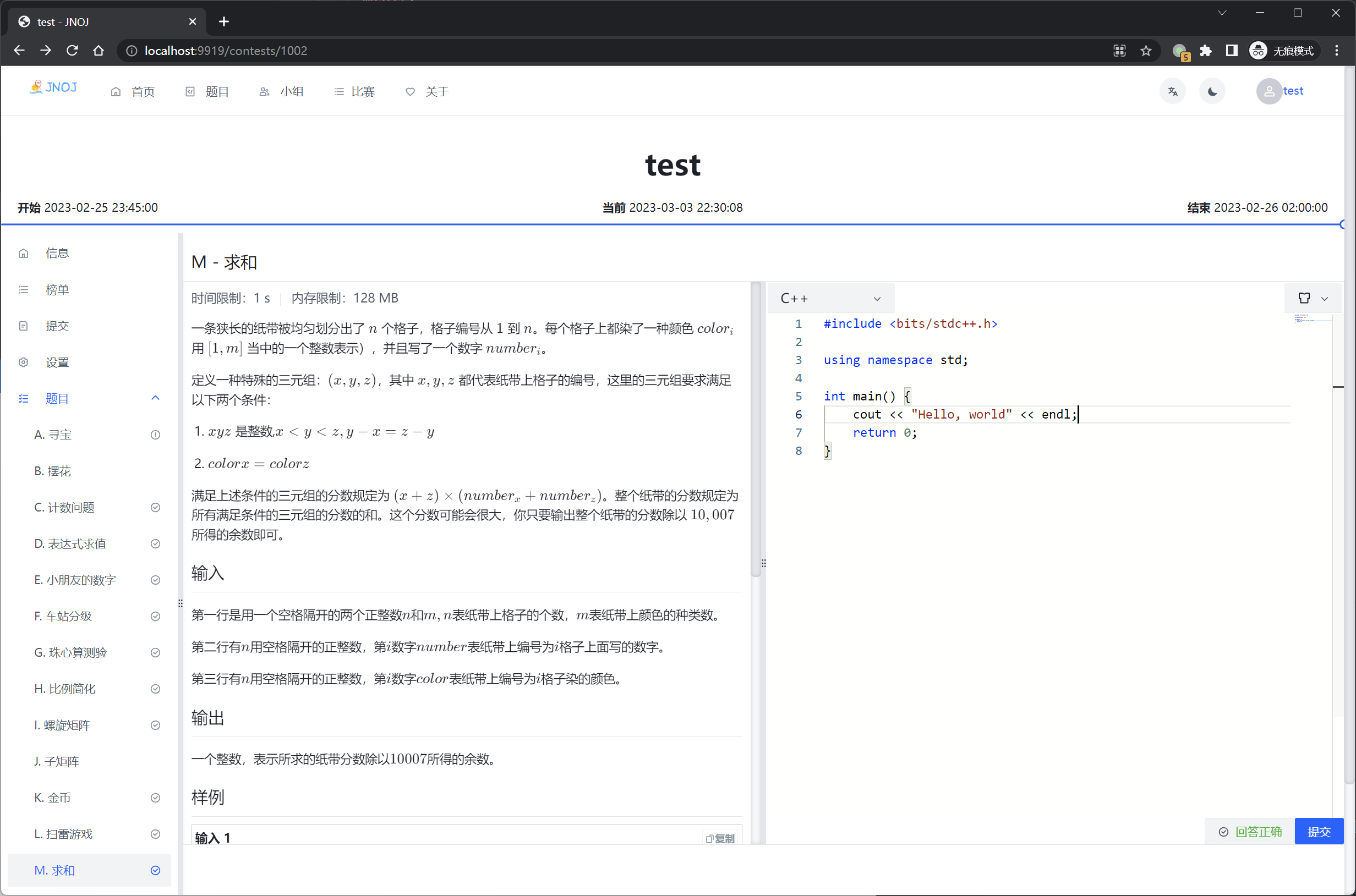
Task: Open 关于 in the top navigation
Action: [x=427, y=91]
